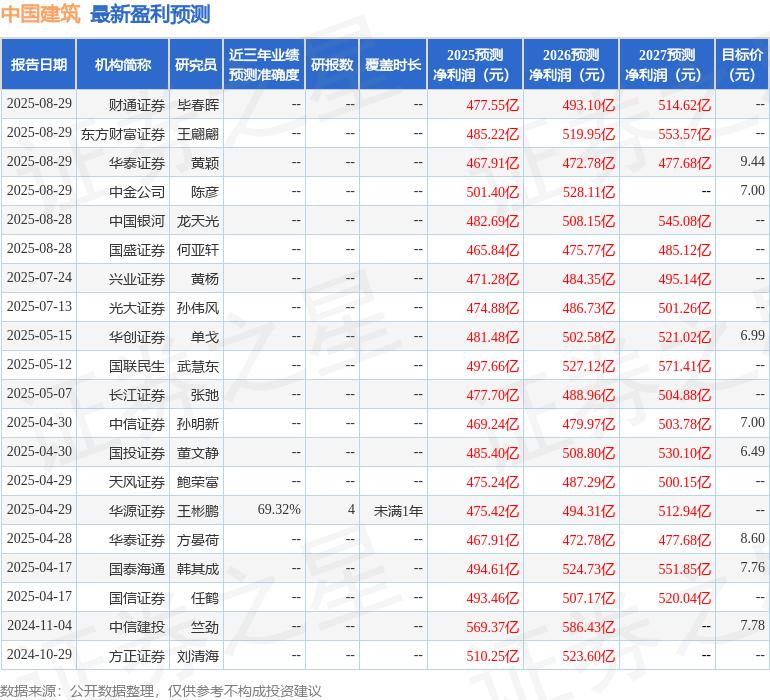770x700 pixels.
Task: Click the 501.40亿 profit value
Action: pyautogui.click(x=493, y=192)
